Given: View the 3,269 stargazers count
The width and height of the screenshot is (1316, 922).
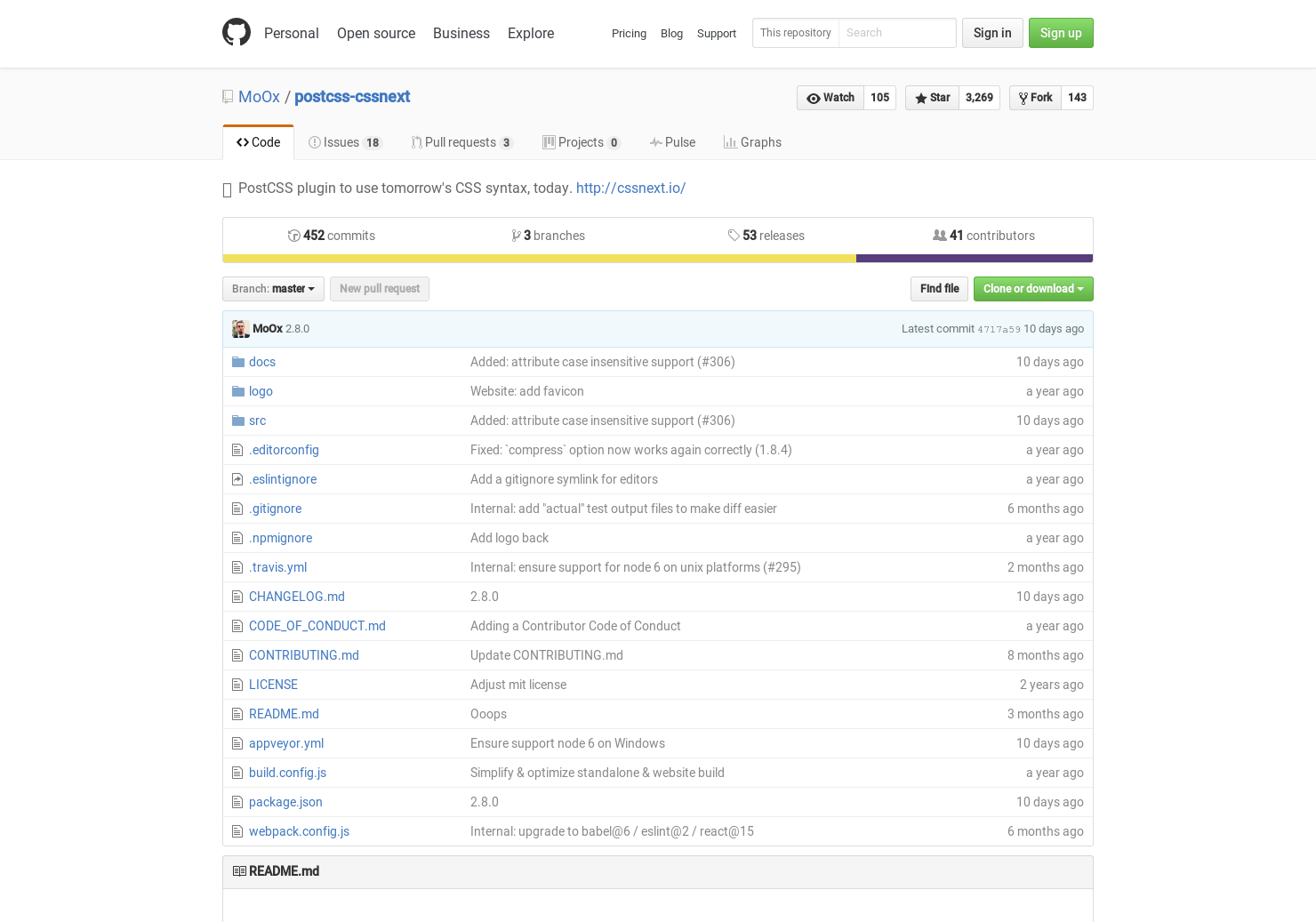Looking at the screenshot, I should 979,98.
